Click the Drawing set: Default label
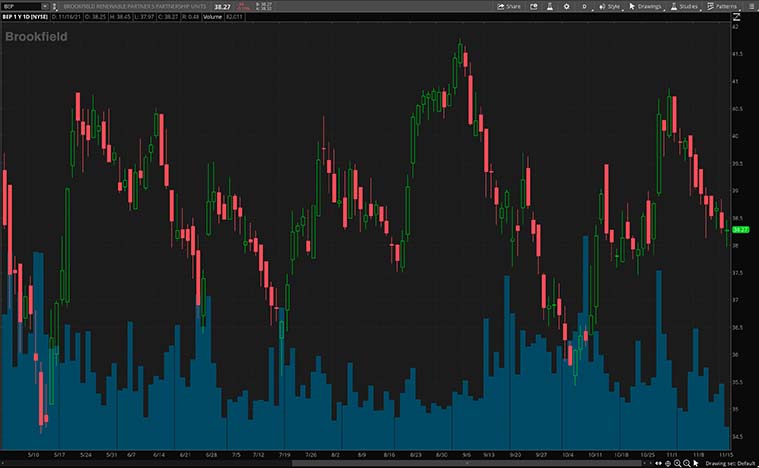The width and height of the screenshot is (759, 468). pyautogui.click(x=730, y=463)
